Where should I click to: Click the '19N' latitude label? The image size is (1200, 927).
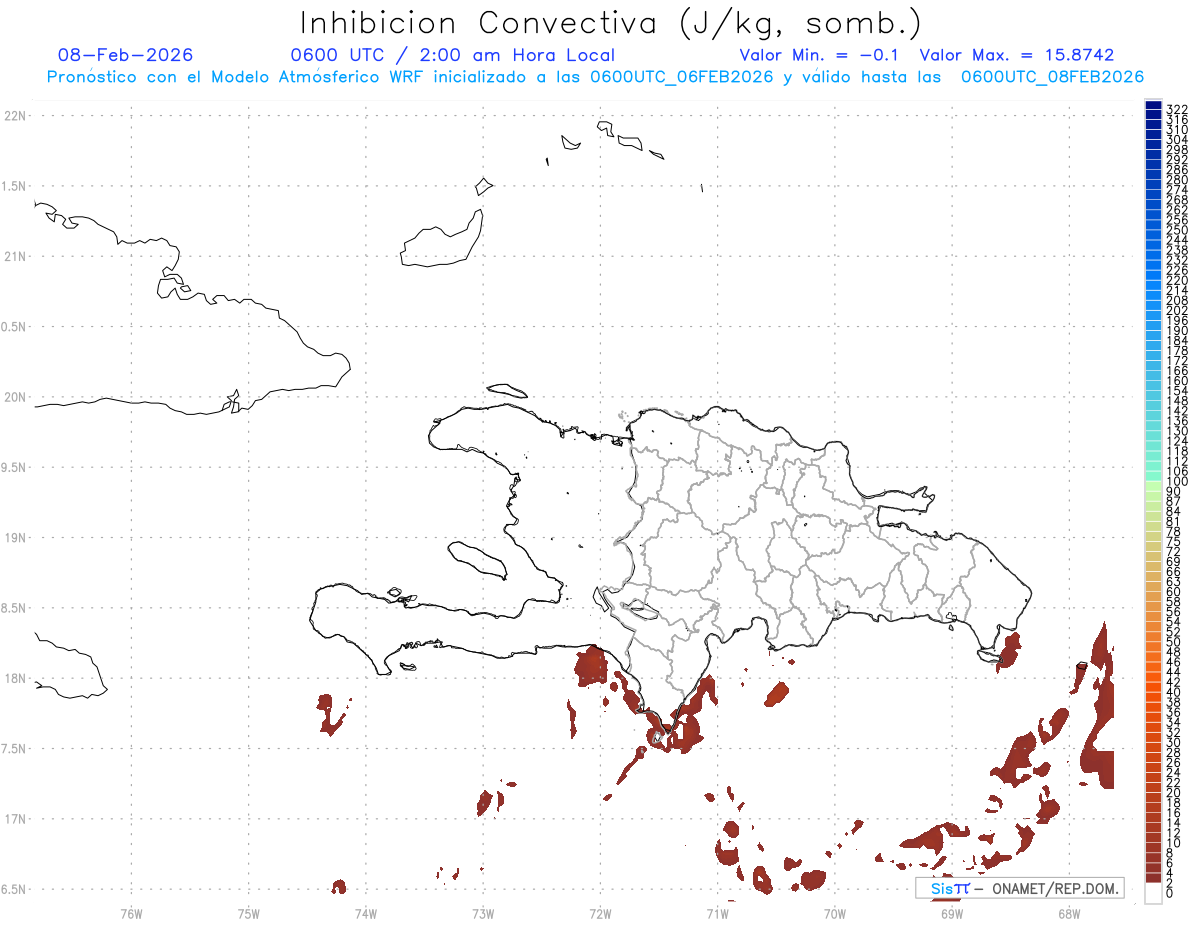tap(14, 537)
